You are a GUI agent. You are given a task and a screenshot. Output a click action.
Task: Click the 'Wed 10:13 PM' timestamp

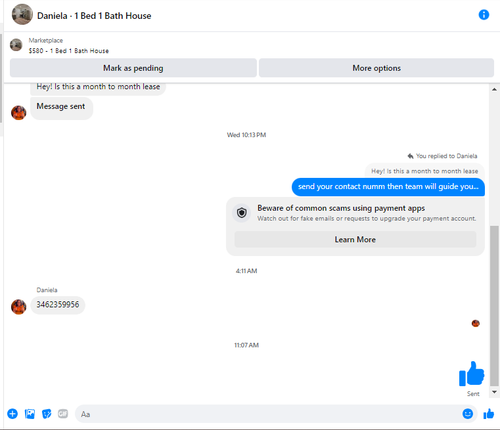[246, 135]
